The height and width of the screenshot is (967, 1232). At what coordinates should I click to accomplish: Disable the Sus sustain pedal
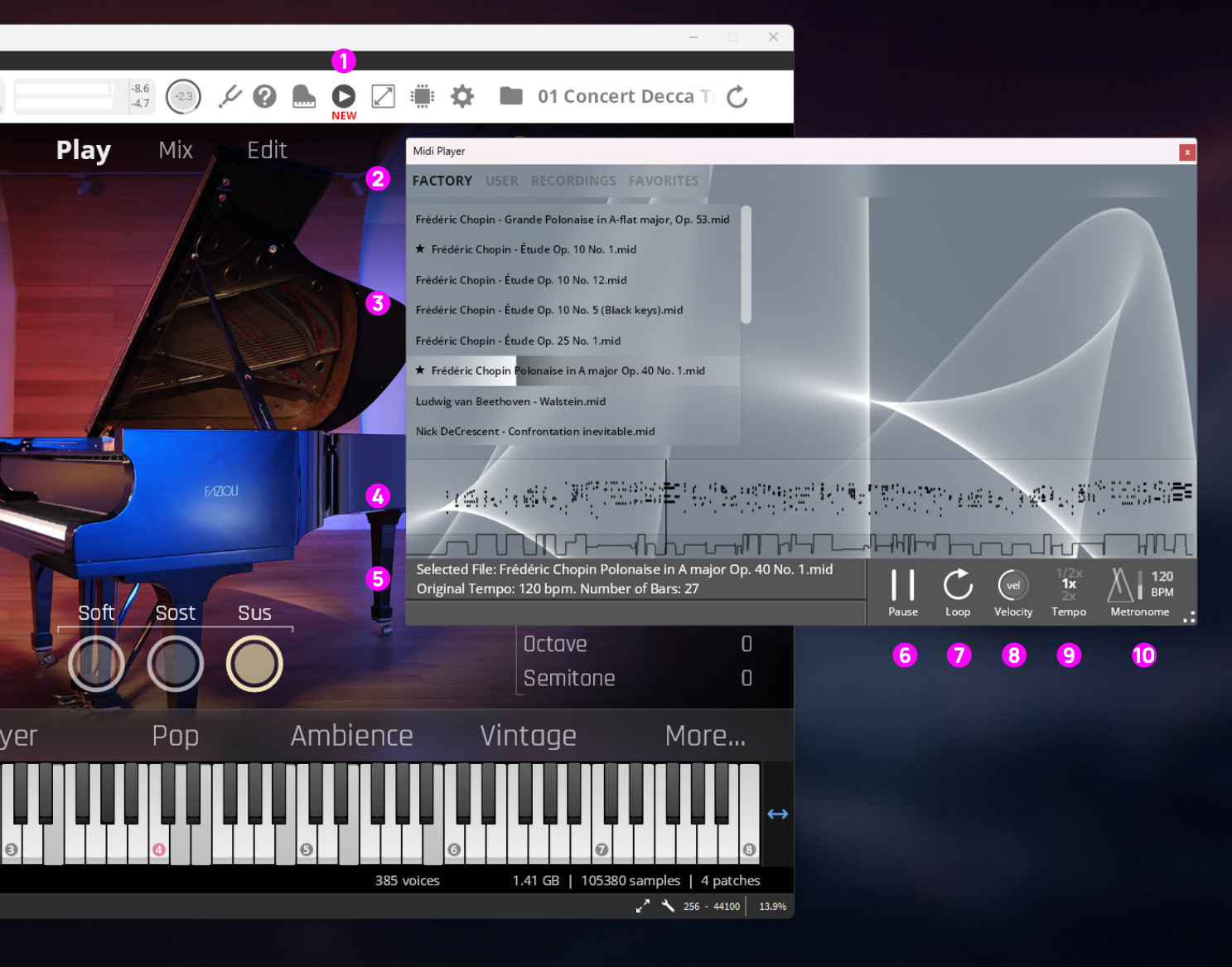pyautogui.click(x=254, y=664)
